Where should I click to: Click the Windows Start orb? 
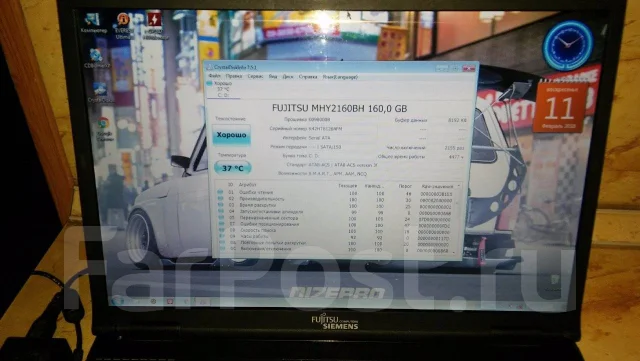[x=117, y=301]
